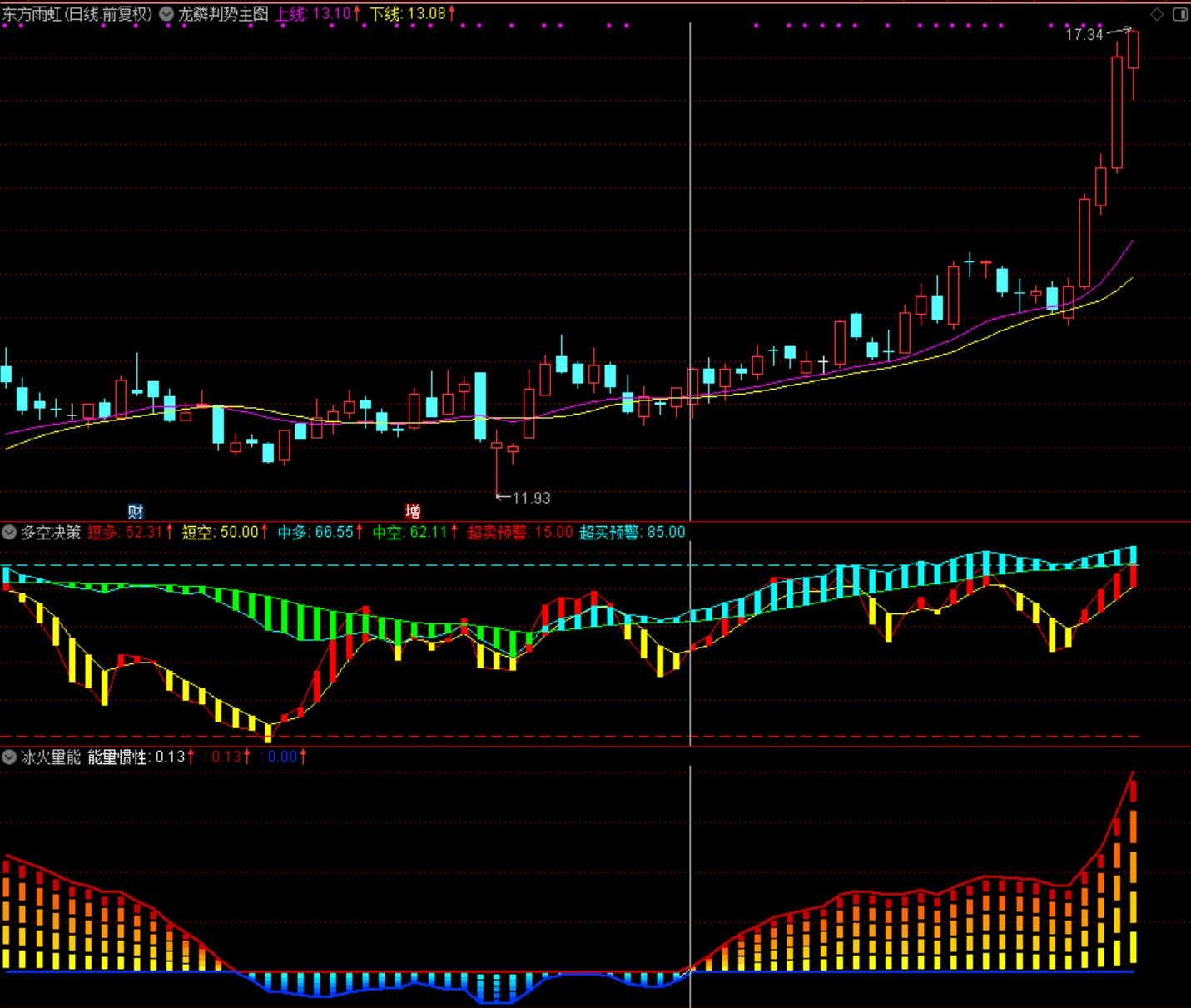Open the 冰火量能 indicator dropdown arrow

click(x=9, y=757)
